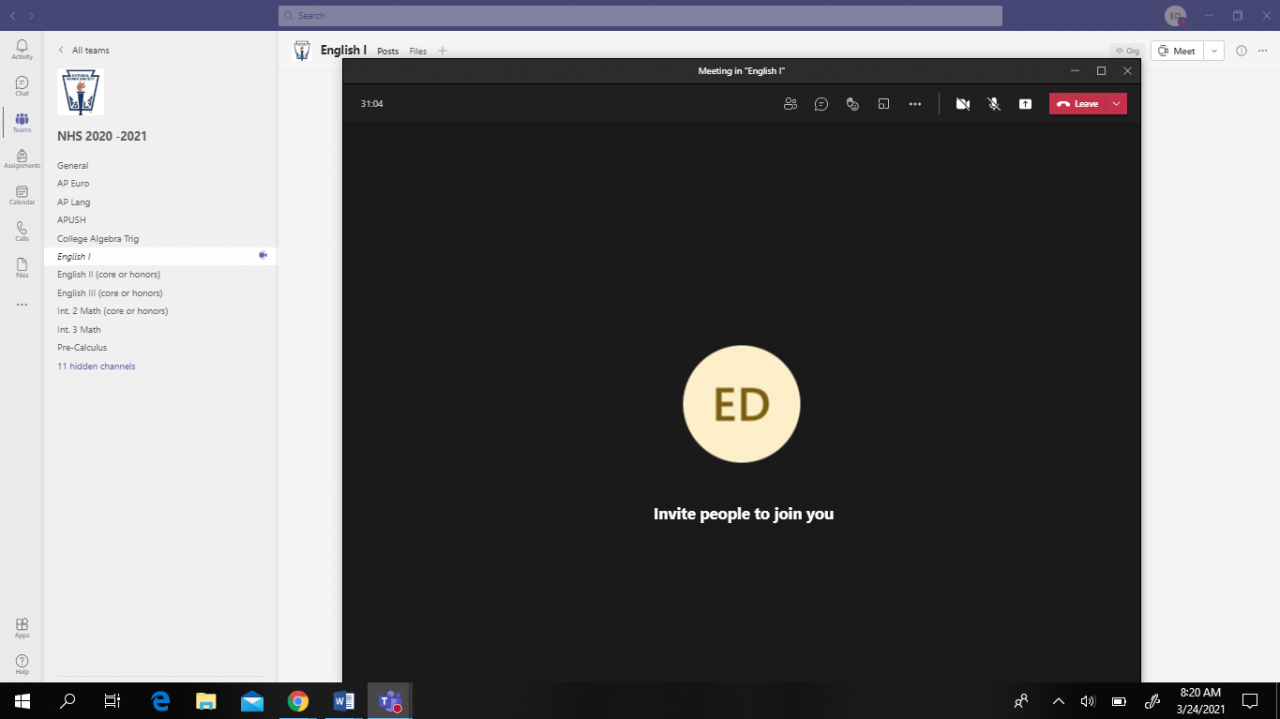Viewport: 1280px width, 719px height.
Task: Open Windows taskbar search
Action: coord(68,701)
